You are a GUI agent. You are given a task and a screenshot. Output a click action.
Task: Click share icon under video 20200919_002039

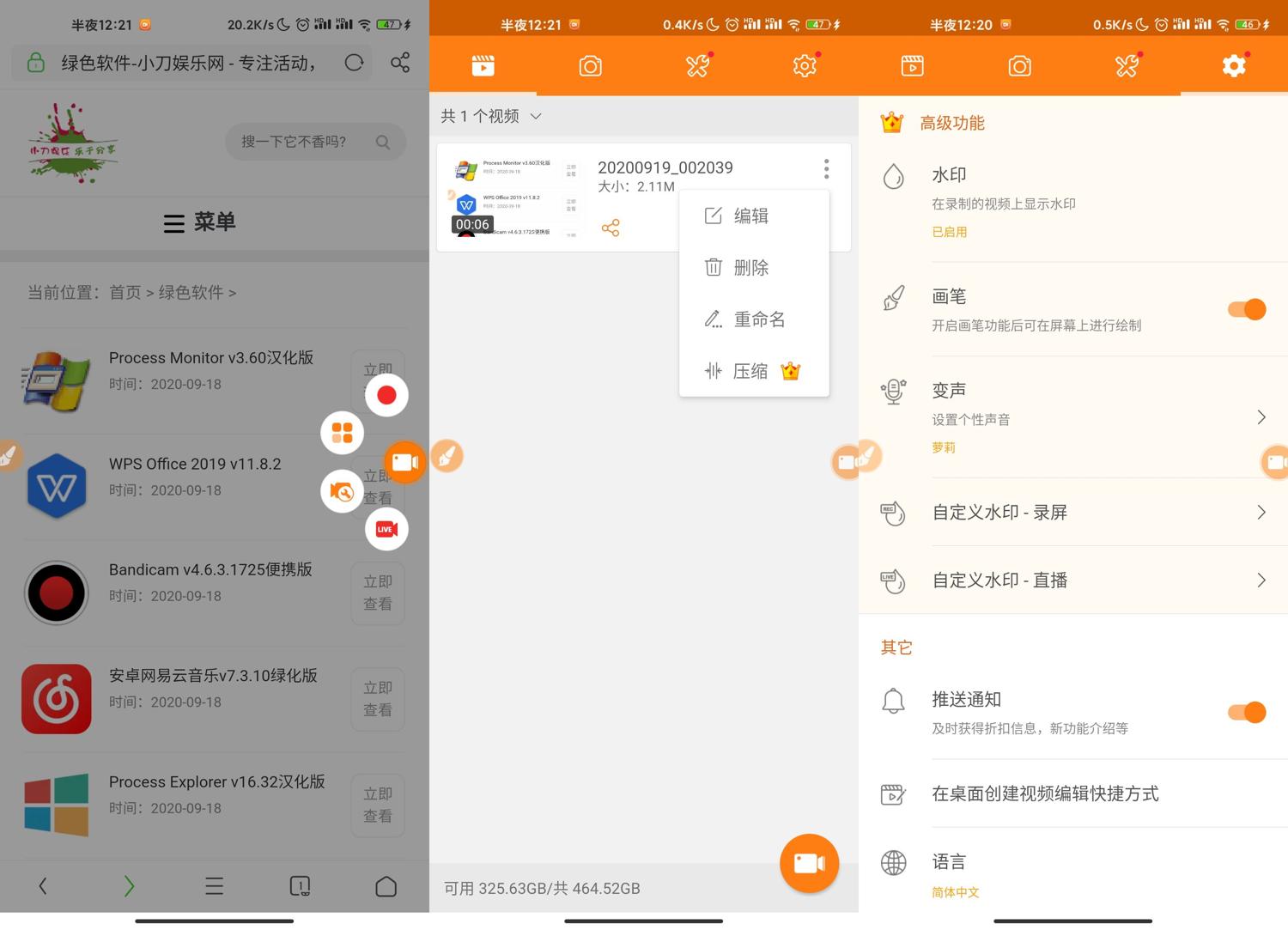click(x=611, y=228)
